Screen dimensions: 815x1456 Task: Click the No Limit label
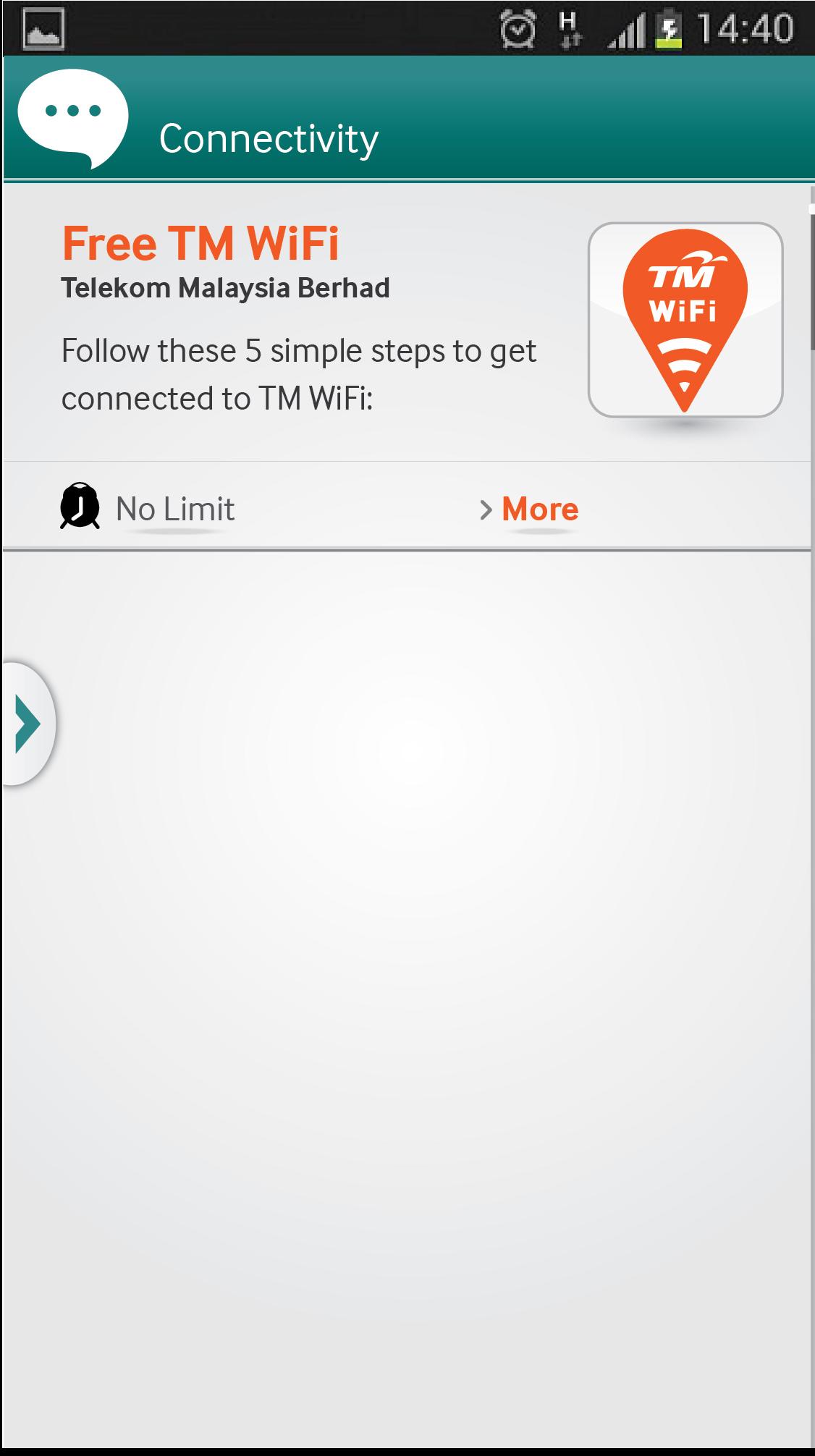175,509
